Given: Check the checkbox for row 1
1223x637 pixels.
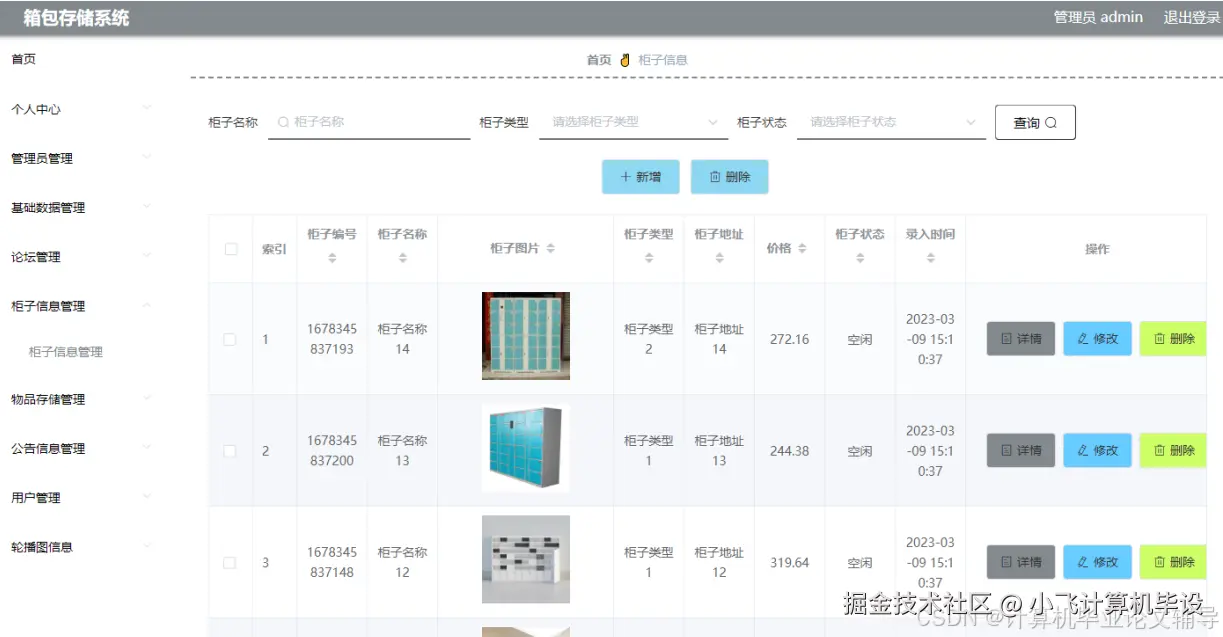Looking at the screenshot, I should [229, 338].
